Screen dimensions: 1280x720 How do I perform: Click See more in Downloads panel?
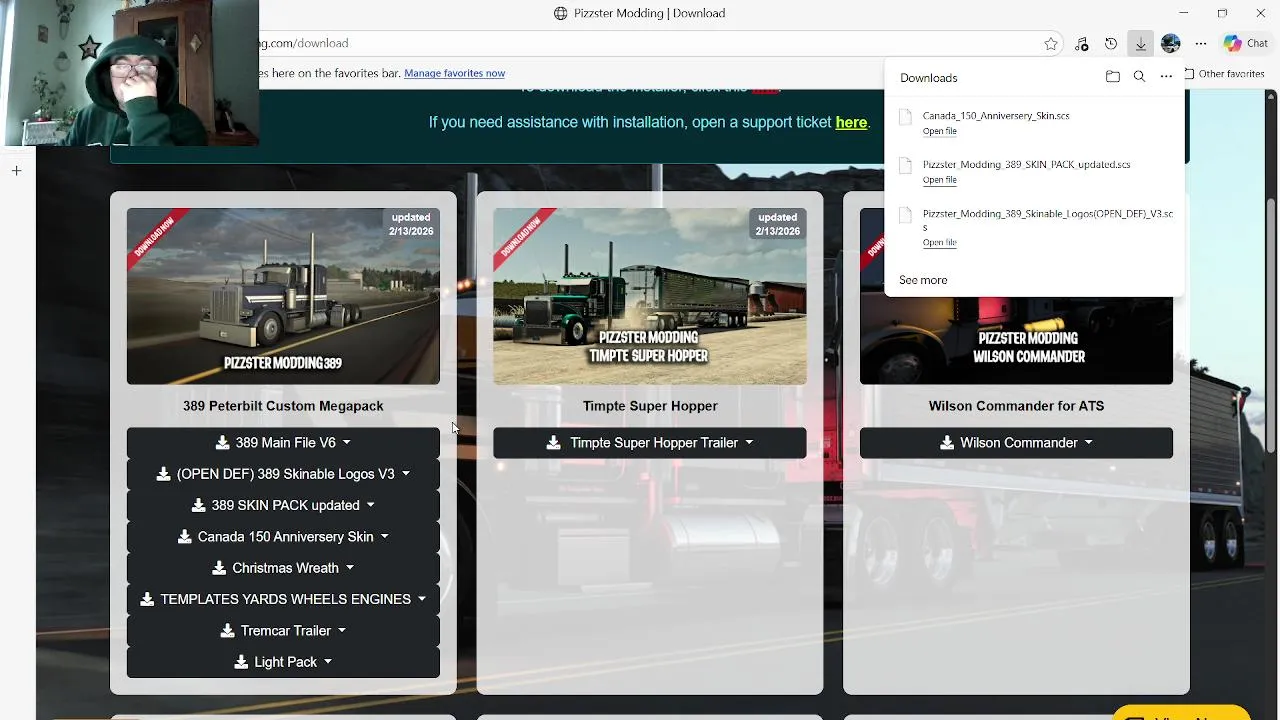tap(923, 280)
